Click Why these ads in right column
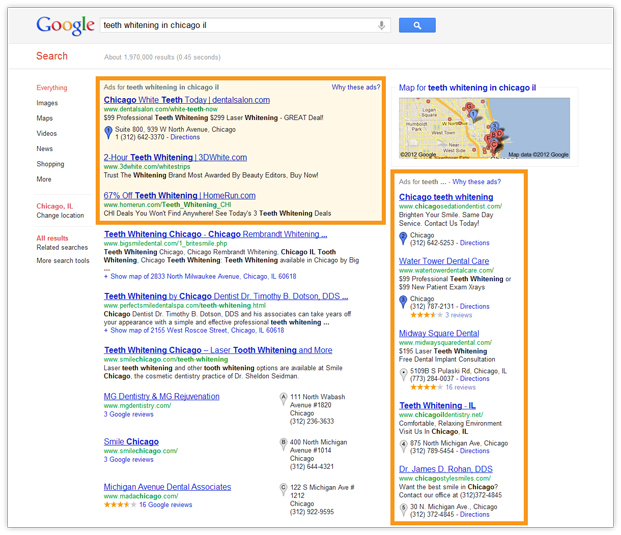 [x=476, y=182]
